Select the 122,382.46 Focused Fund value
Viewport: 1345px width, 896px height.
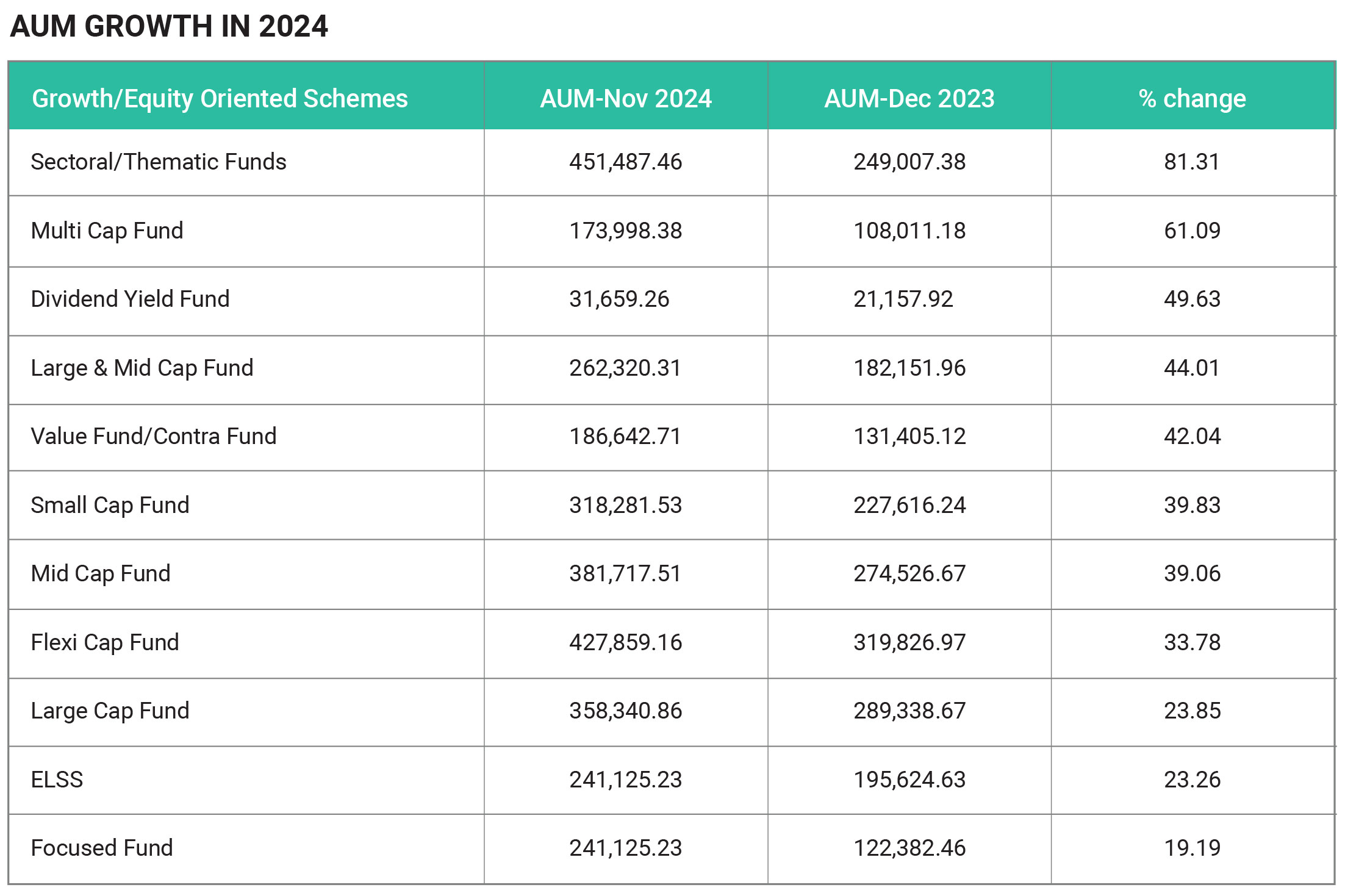pos(909,848)
